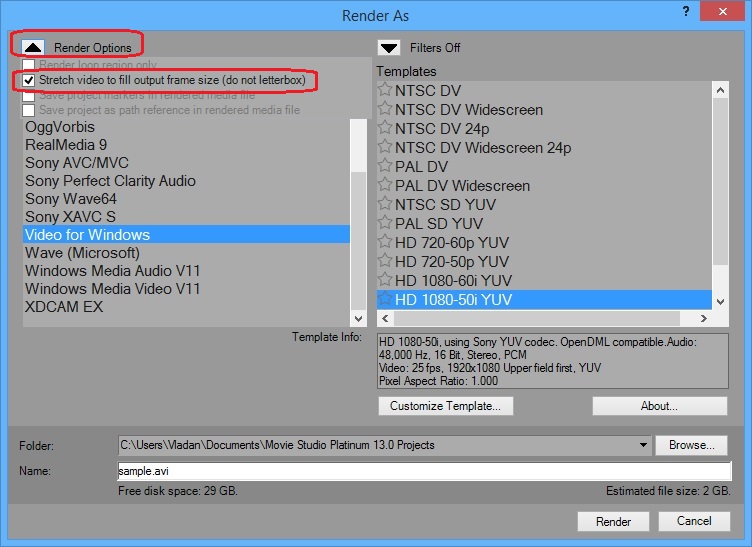
Task: Click the Customize Template button
Action: tap(445, 406)
